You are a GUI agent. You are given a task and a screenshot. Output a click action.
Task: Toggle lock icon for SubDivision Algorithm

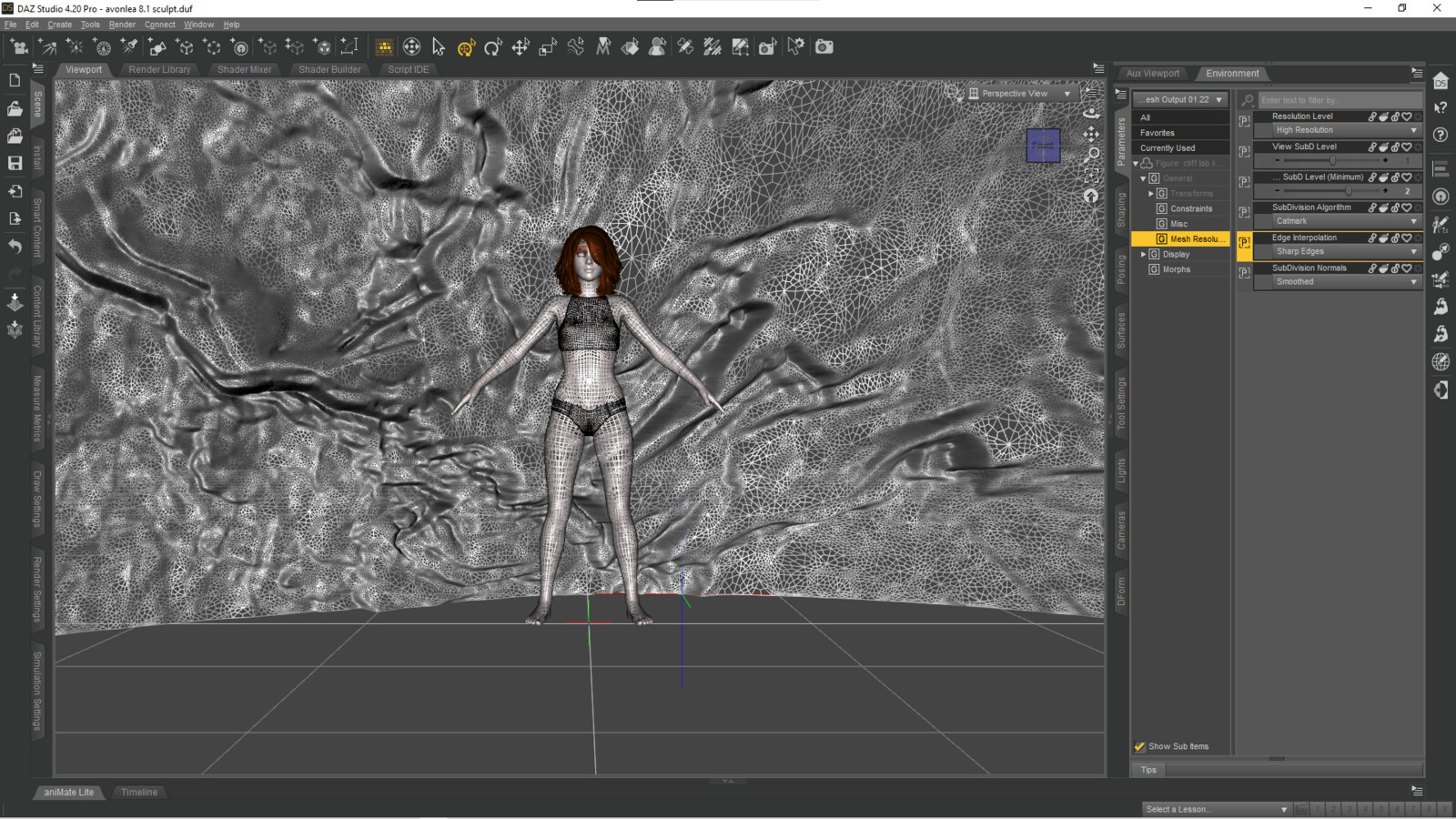[1395, 207]
